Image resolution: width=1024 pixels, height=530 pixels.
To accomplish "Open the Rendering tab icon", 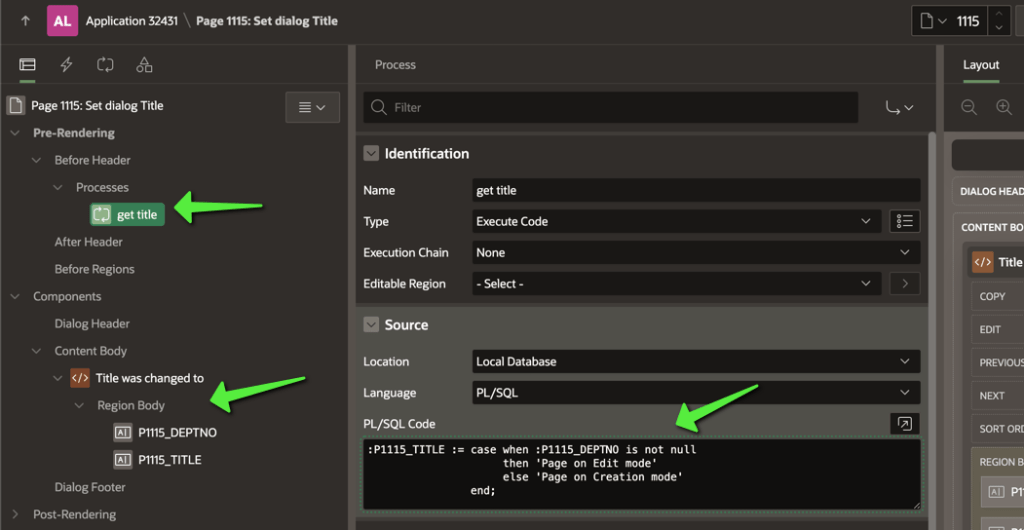I will pos(27,65).
